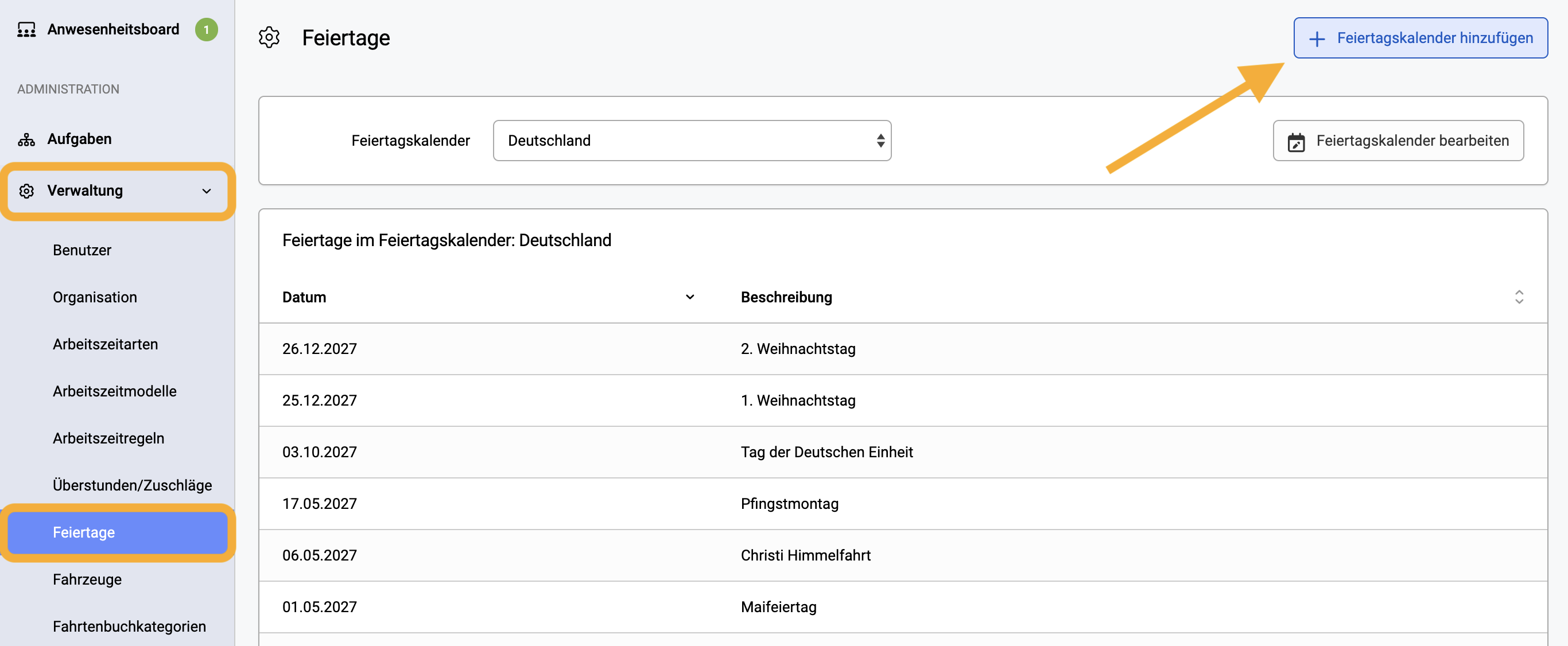Toggle Datum column sort chevron
This screenshot has height=646, width=1568.
(690, 297)
